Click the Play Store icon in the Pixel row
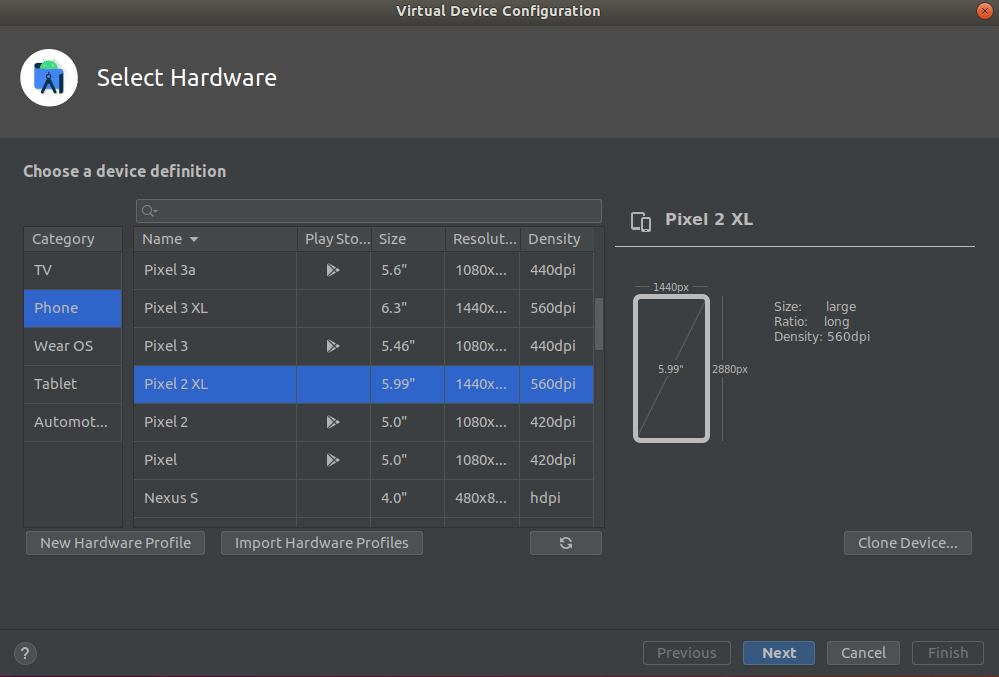Viewport: 999px width, 677px height. [x=333, y=460]
